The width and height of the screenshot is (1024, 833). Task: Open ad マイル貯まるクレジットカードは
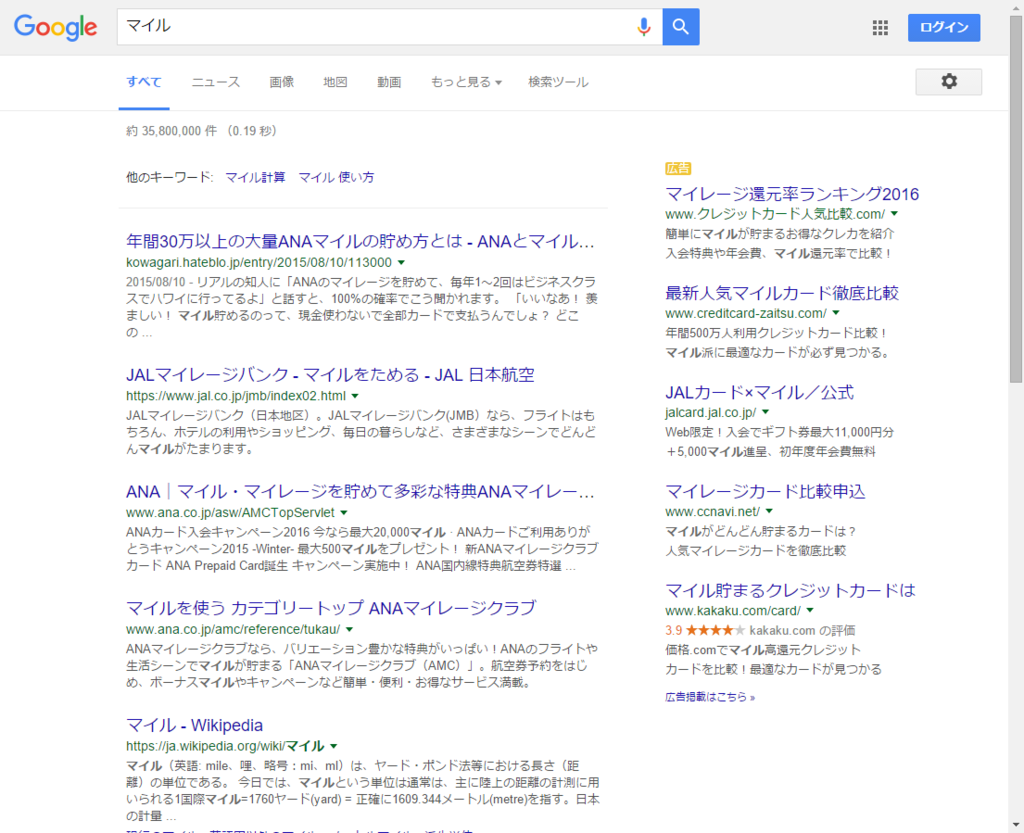[790, 591]
